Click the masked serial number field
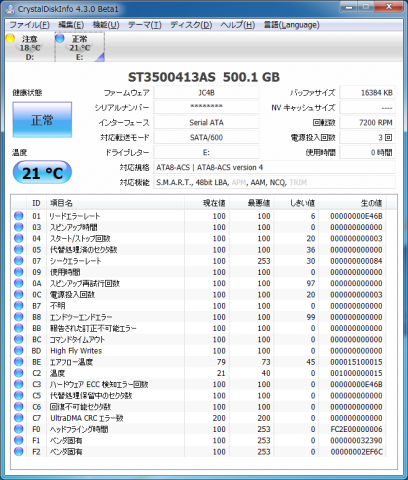408x480 pixels. point(206,107)
